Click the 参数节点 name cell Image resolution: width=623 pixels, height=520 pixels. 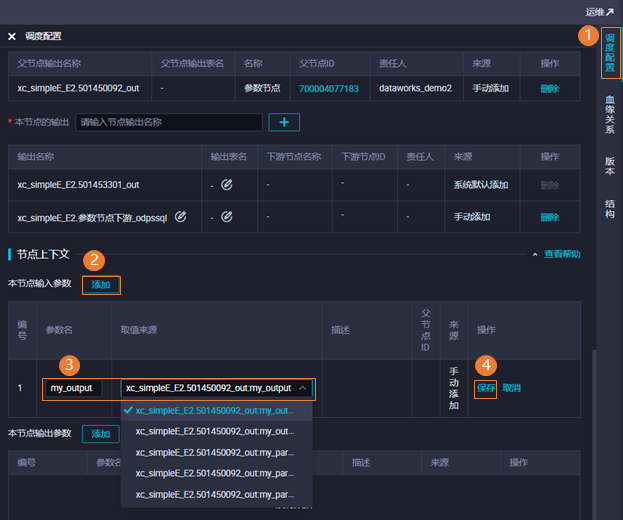(262, 88)
